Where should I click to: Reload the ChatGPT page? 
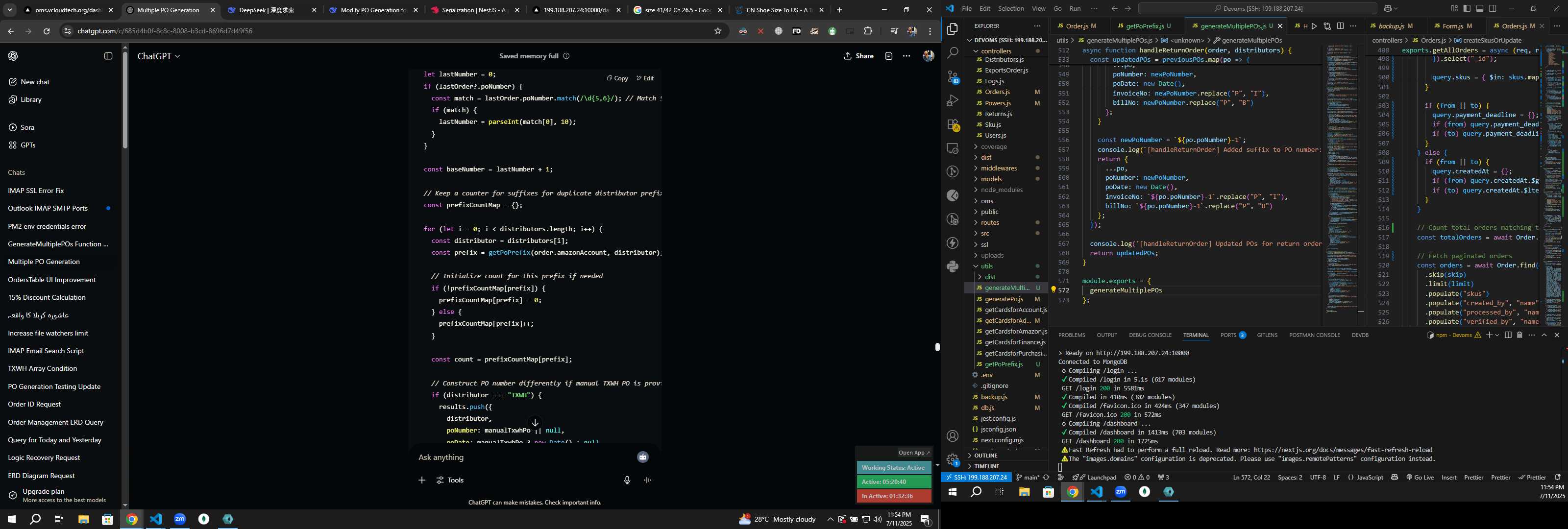46,31
